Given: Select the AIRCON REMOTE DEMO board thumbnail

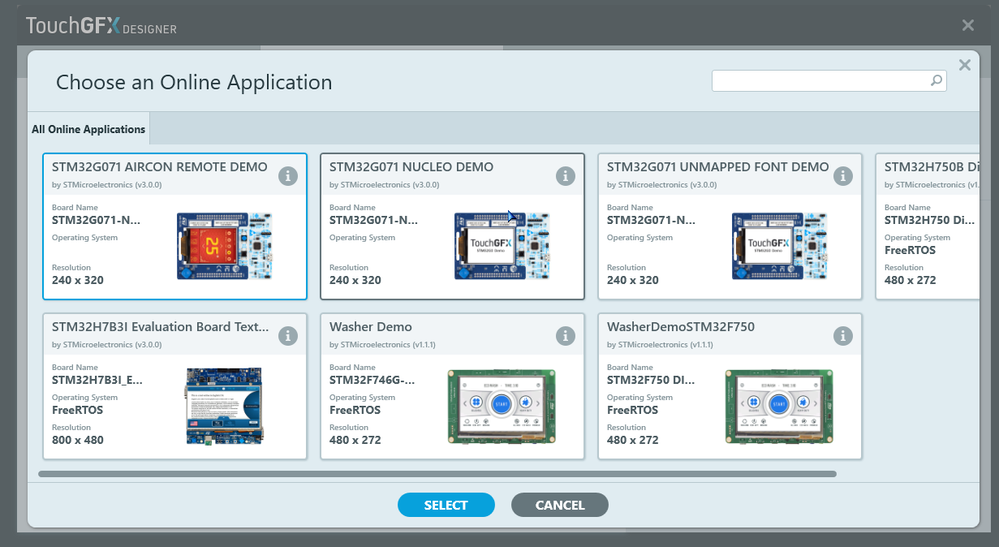Looking at the screenshot, I should tap(224, 246).
